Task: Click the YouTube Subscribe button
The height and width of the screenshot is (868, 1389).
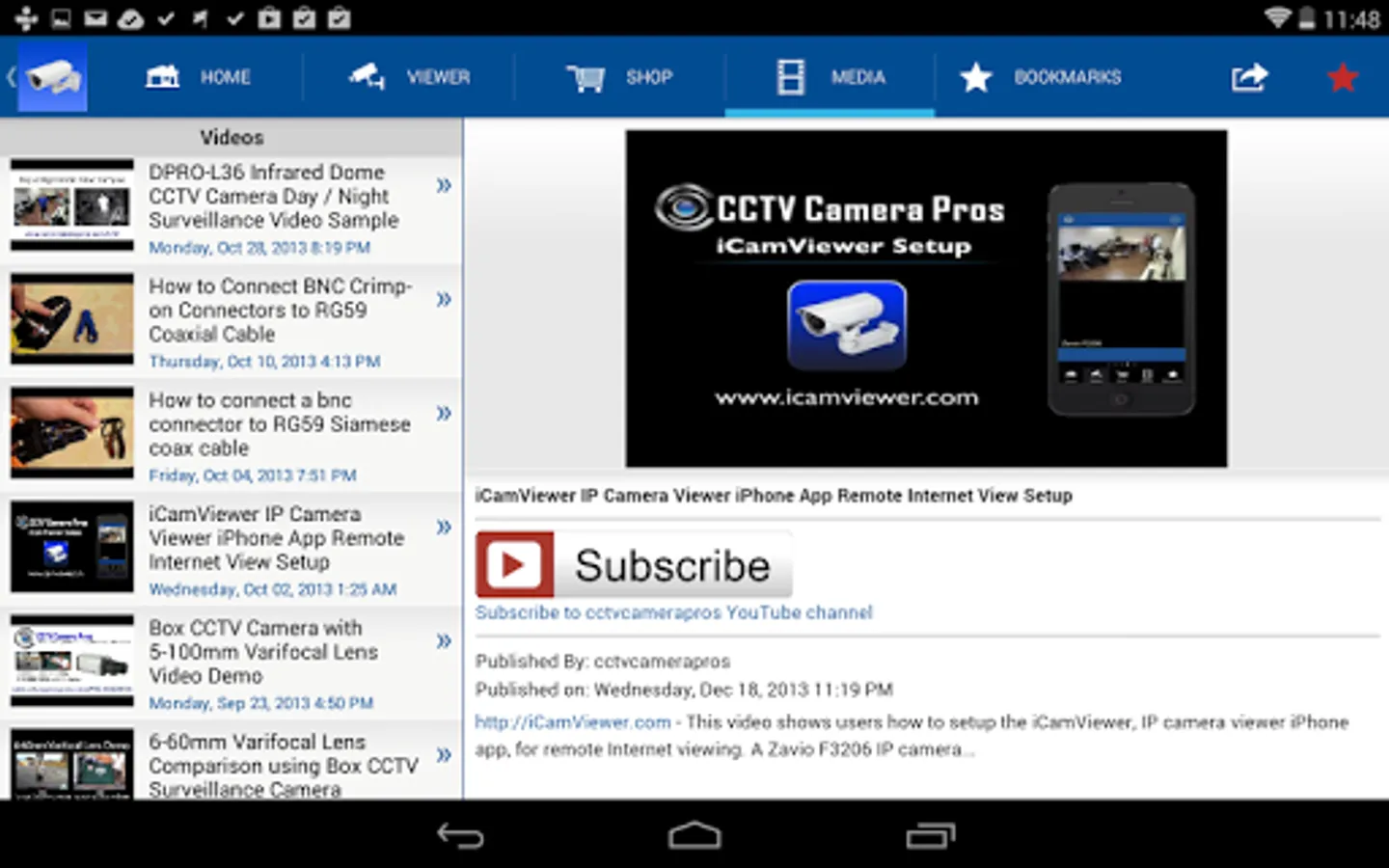Action: point(634,565)
